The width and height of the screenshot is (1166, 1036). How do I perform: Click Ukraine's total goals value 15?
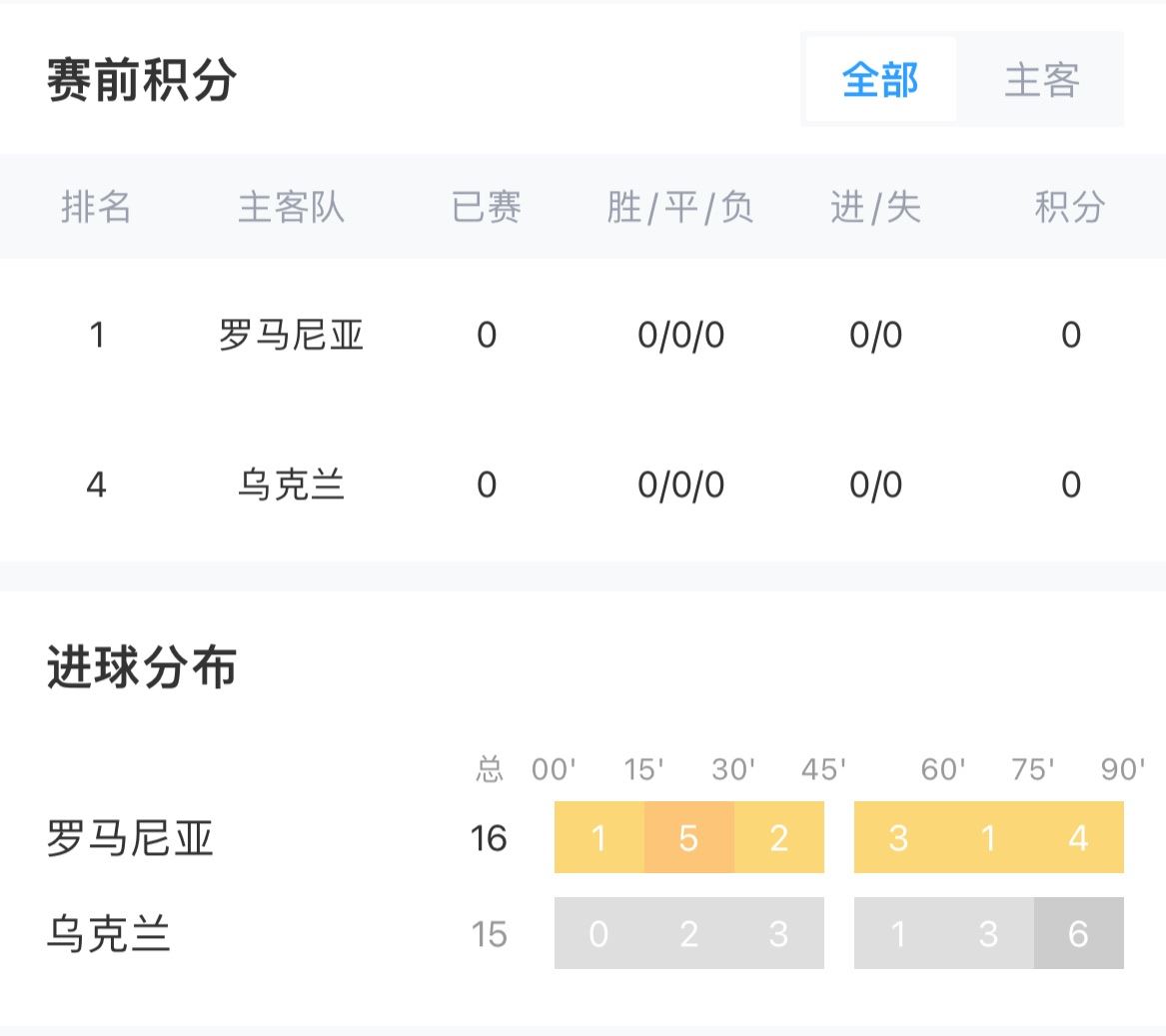pyautogui.click(x=489, y=934)
